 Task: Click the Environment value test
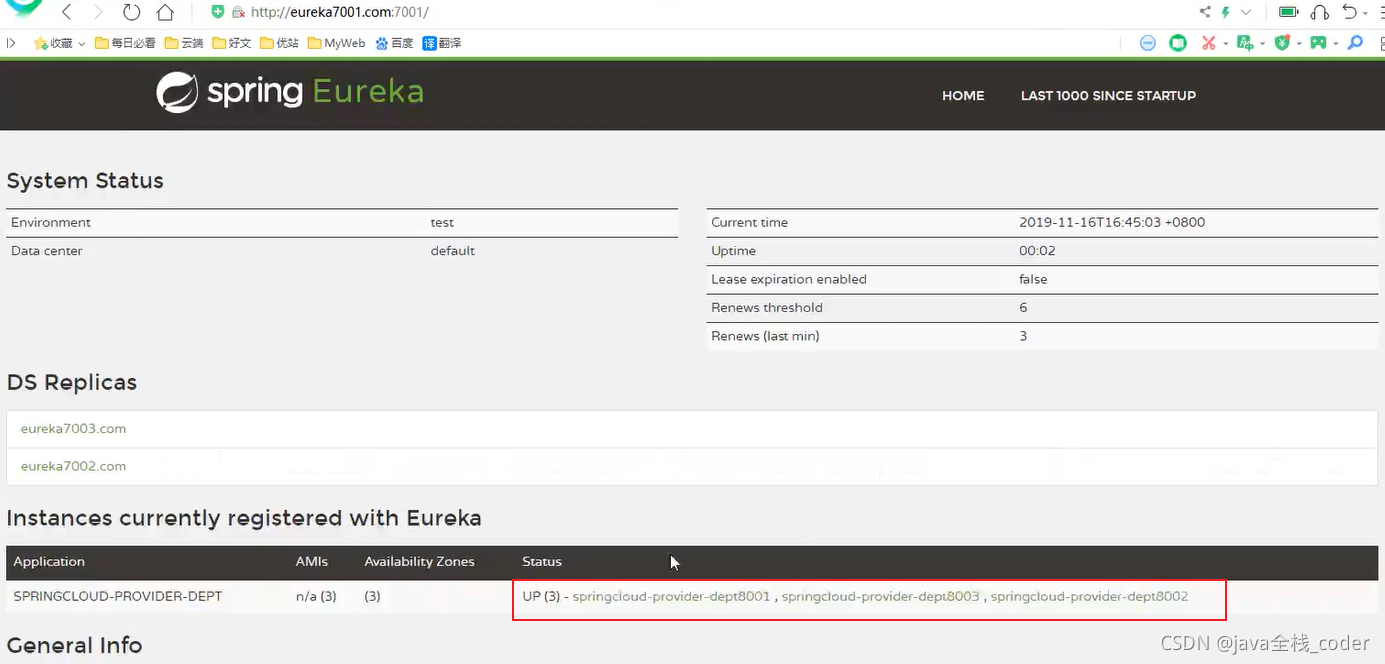point(442,223)
